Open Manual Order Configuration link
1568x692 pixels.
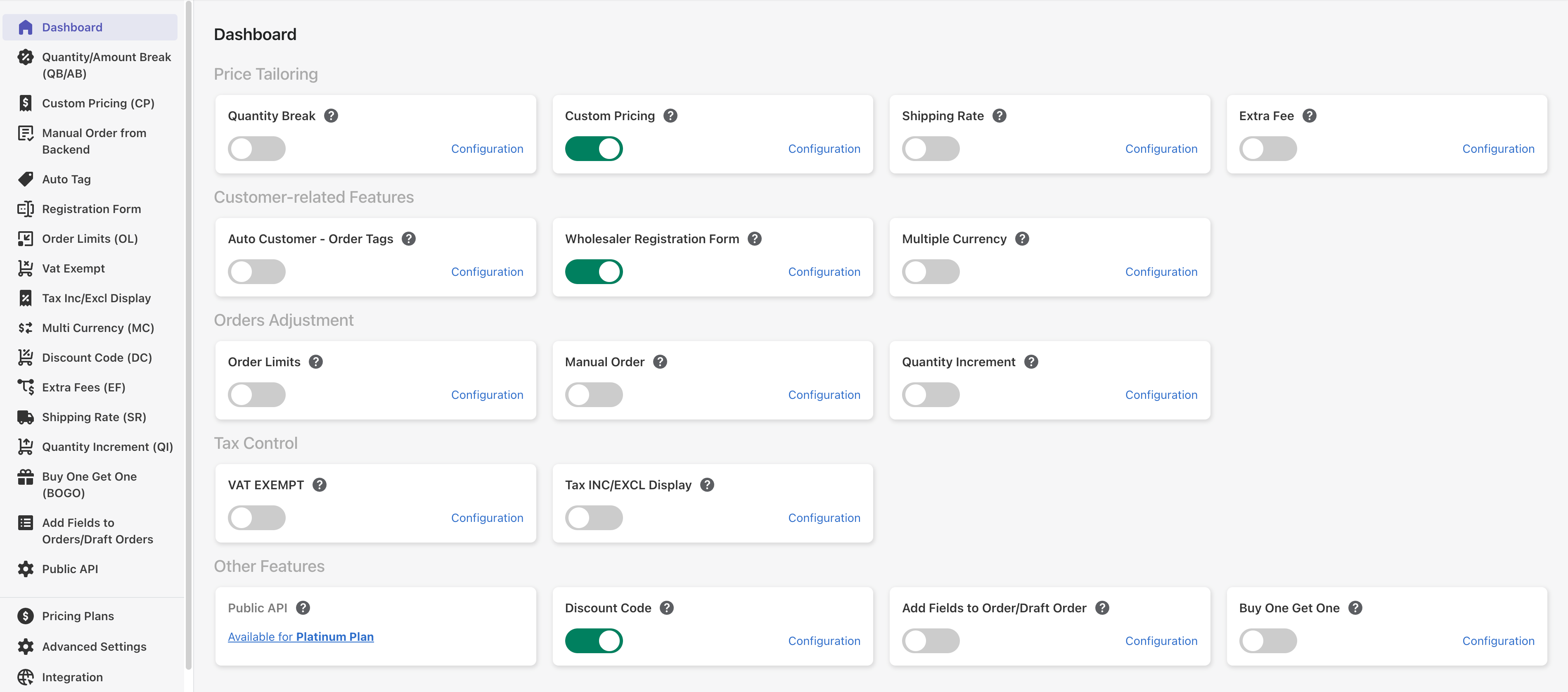pyautogui.click(x=824, y=394)
